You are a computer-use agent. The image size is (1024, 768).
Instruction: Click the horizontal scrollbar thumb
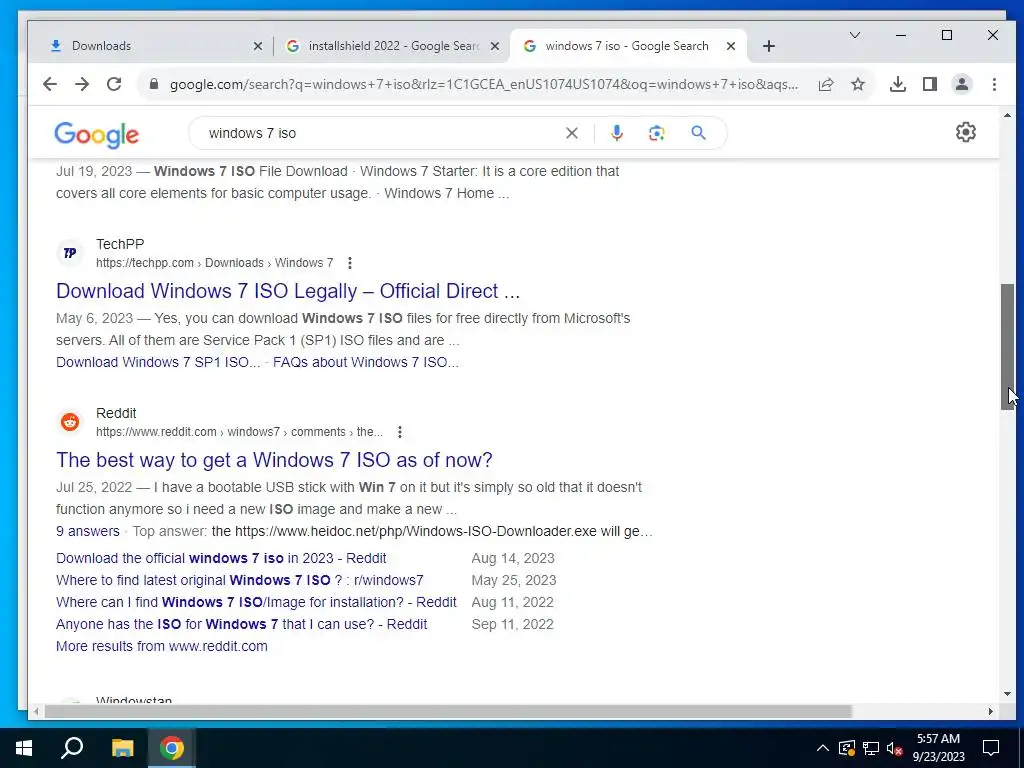coord(449,711)
